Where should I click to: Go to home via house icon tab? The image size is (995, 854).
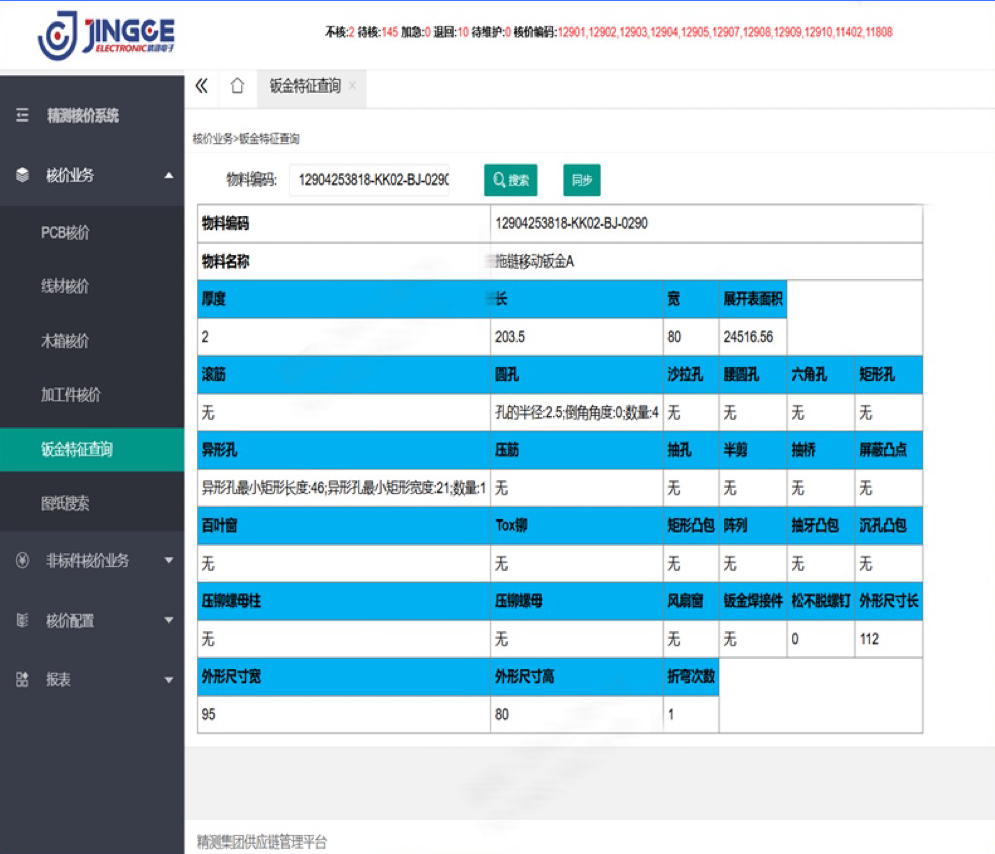(237, 86)
